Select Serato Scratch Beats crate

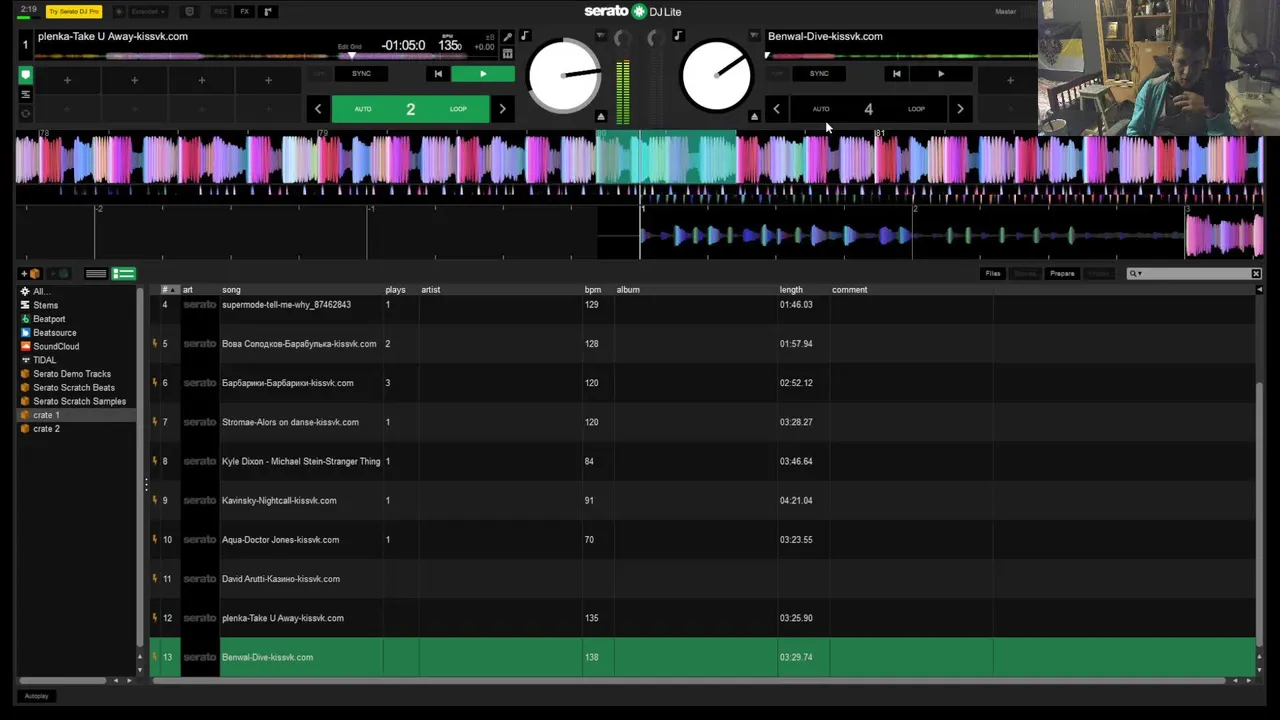click(x=74, y=387)
